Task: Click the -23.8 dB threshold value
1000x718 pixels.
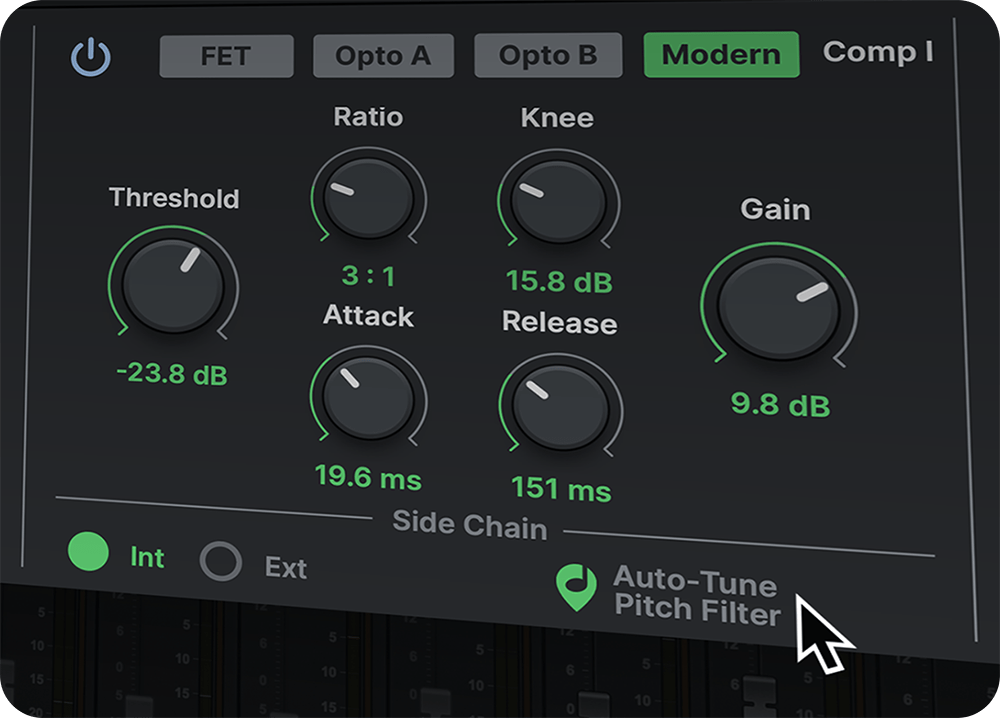Action: (172, 375)
